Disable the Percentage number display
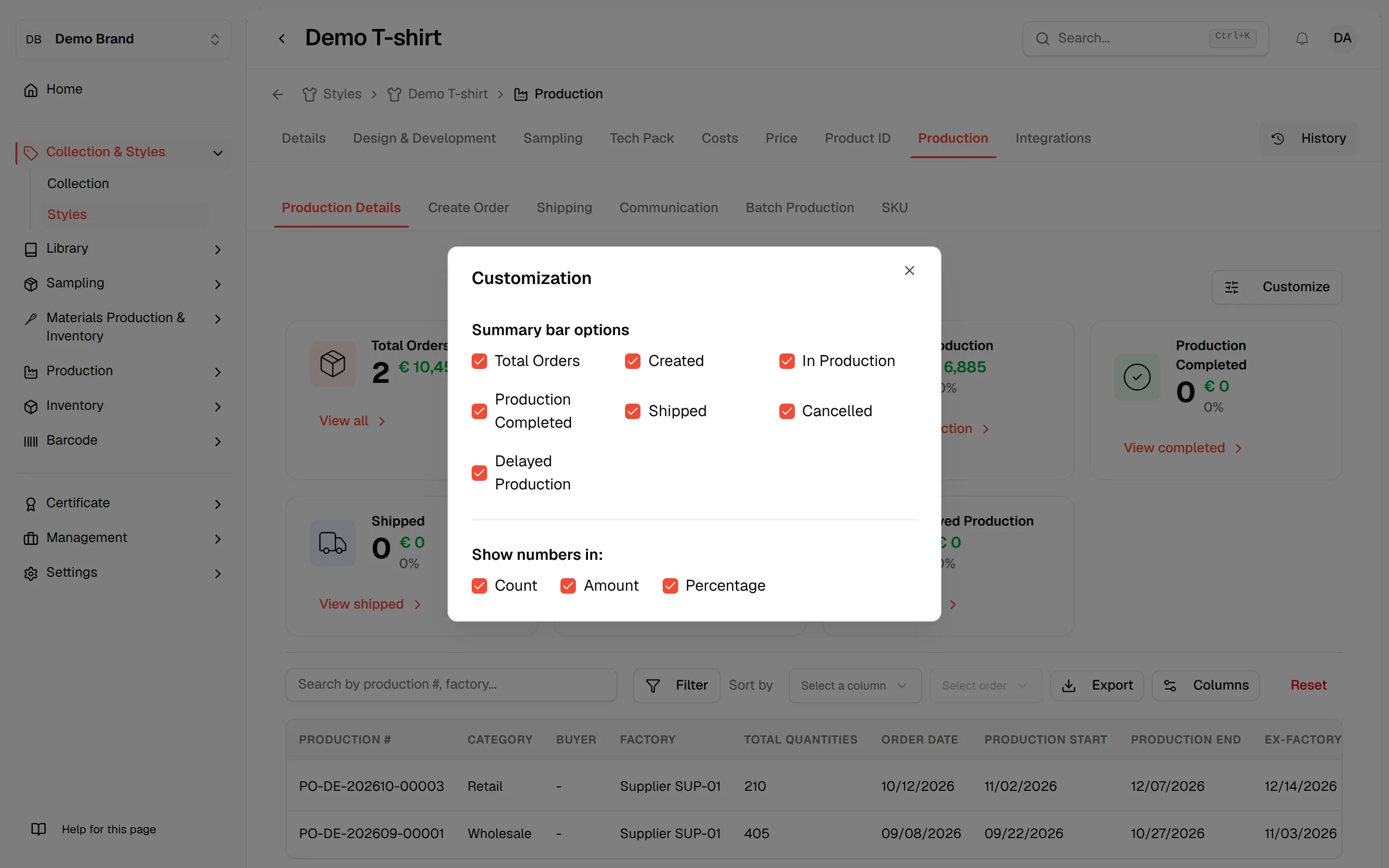Viewport: 1389px width, 868px height. [x=670, y=585]
